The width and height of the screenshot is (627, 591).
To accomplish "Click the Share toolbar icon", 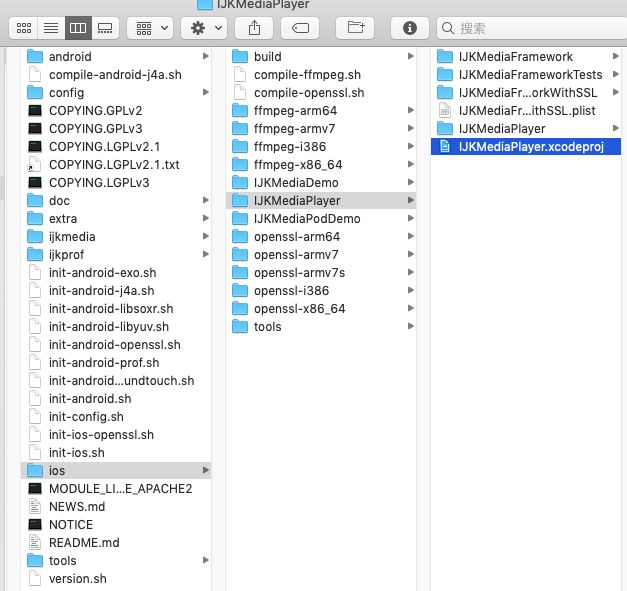I will tap(254, 28).
